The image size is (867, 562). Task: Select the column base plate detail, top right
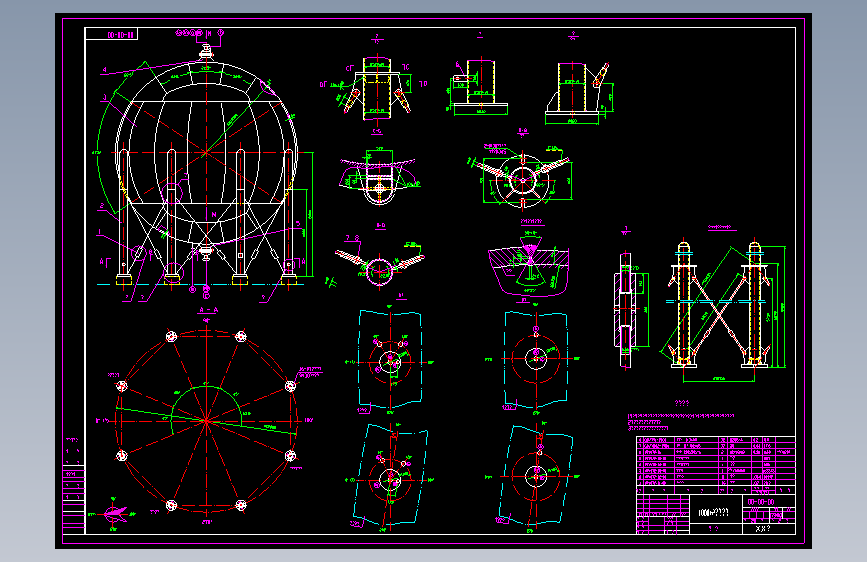tap(577, 93)
